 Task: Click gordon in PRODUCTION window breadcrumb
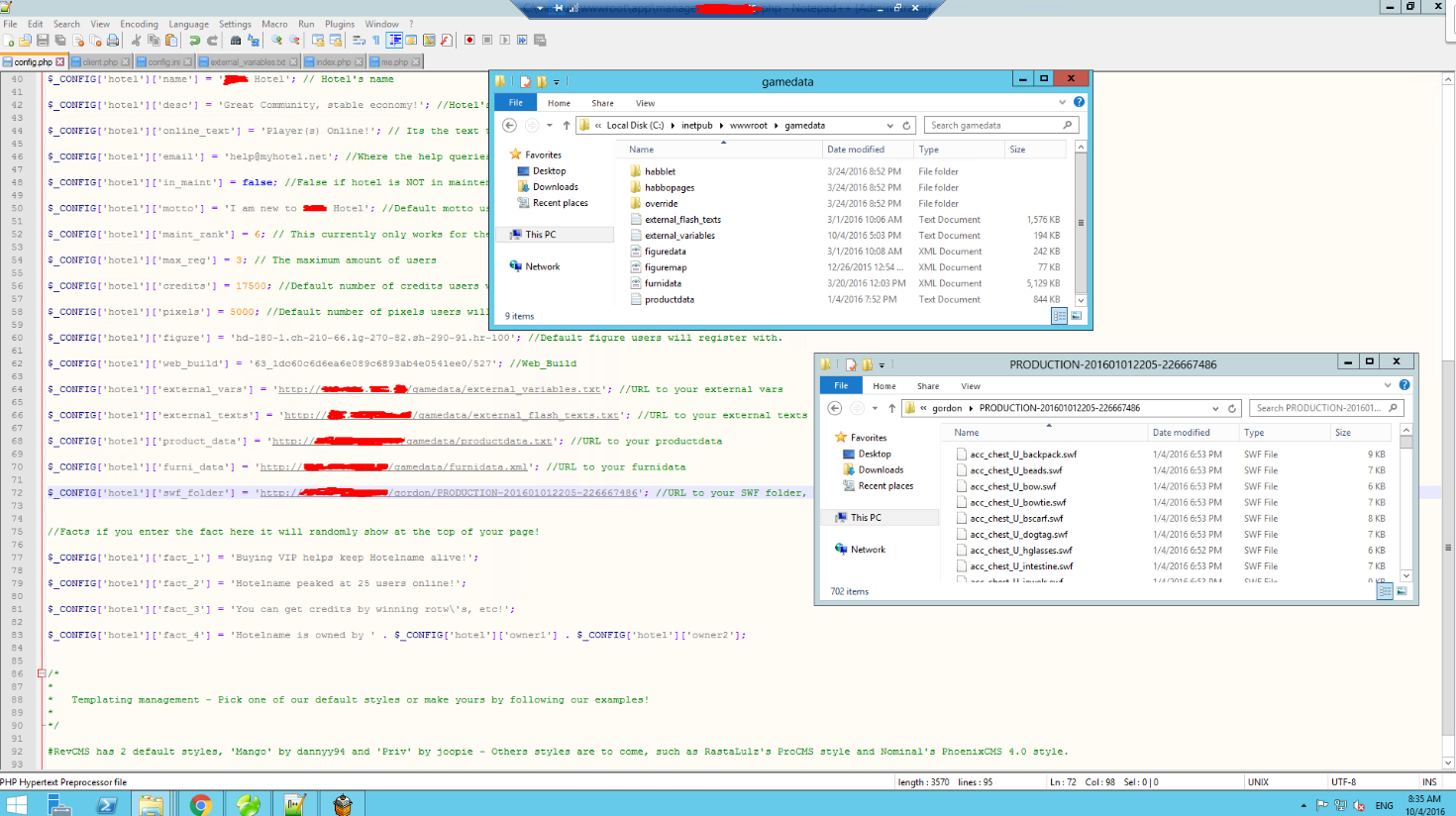point(947,408)
